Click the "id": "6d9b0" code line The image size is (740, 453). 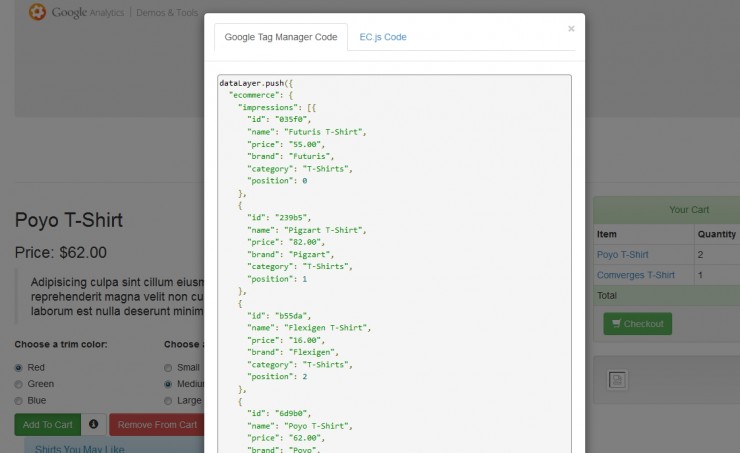point(279,413)
